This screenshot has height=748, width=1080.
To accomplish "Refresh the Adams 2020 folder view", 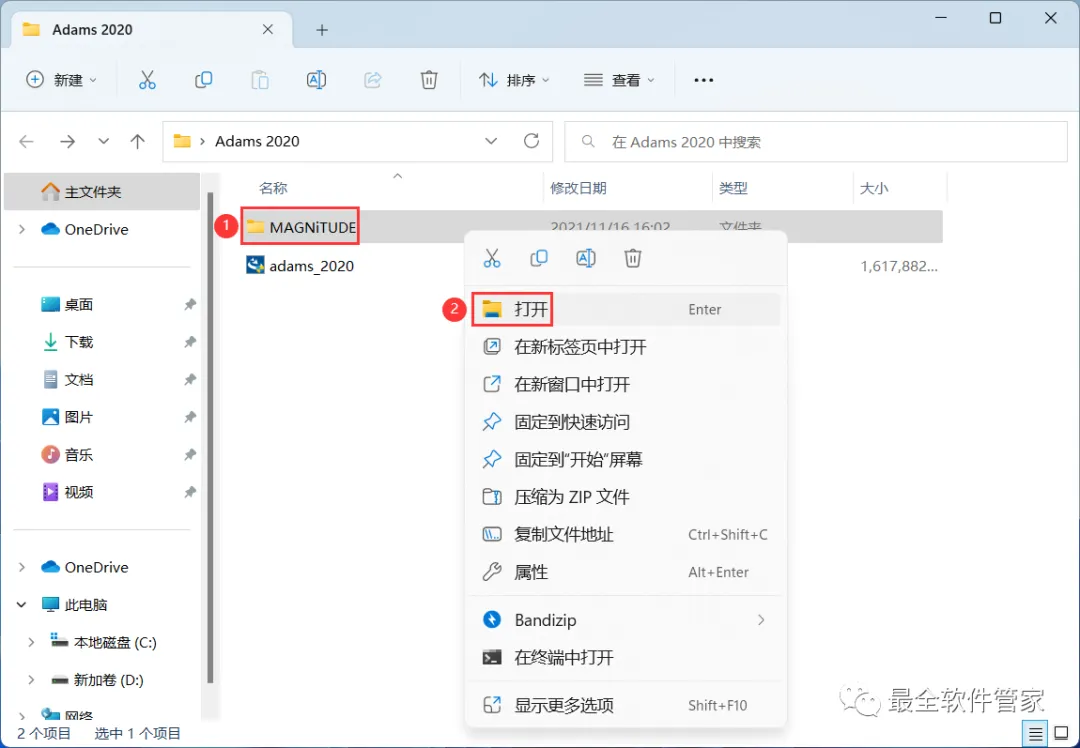I will (x=531, y=141).
